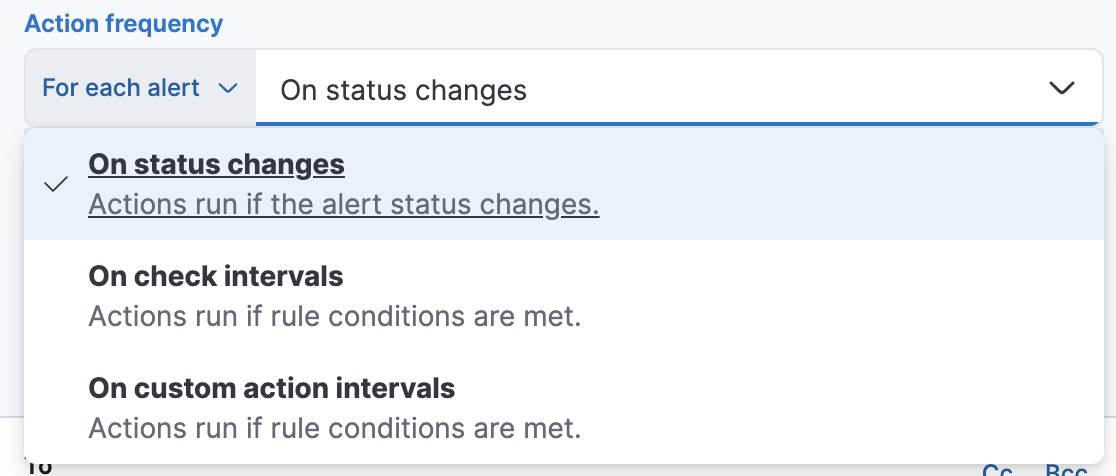The image size is (1116, 476).
Task: Click the checkmark beside On status changes
Action: (x=57, y=185)
